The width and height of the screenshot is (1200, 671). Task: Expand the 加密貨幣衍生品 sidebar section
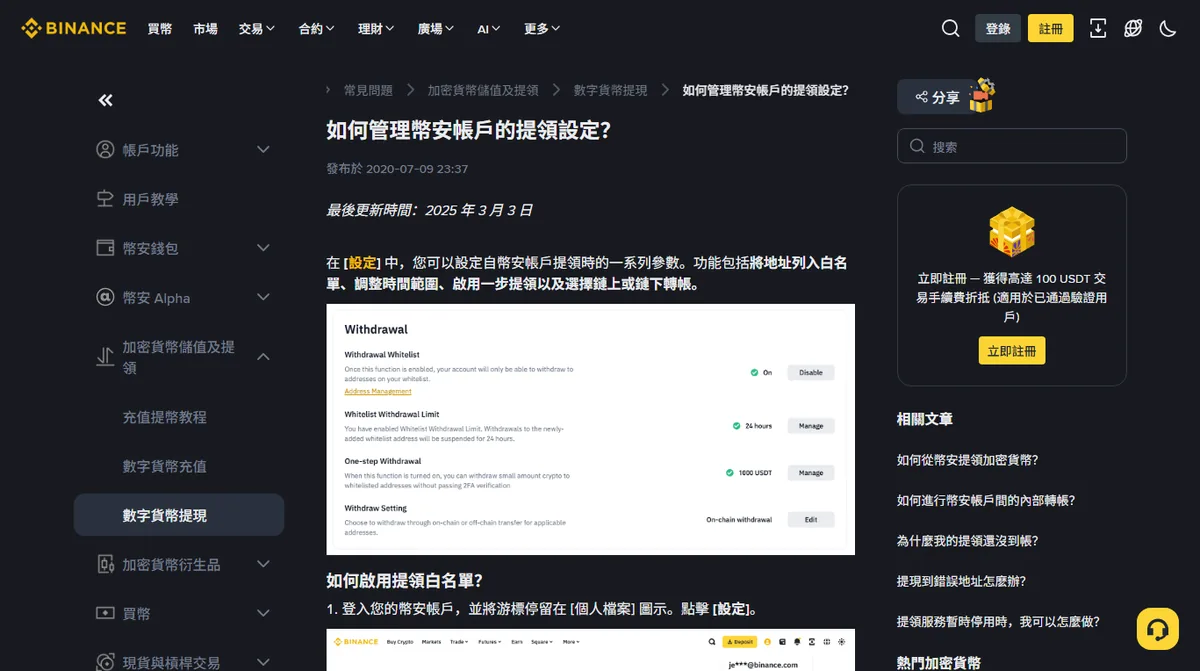[x=263, y=564]
